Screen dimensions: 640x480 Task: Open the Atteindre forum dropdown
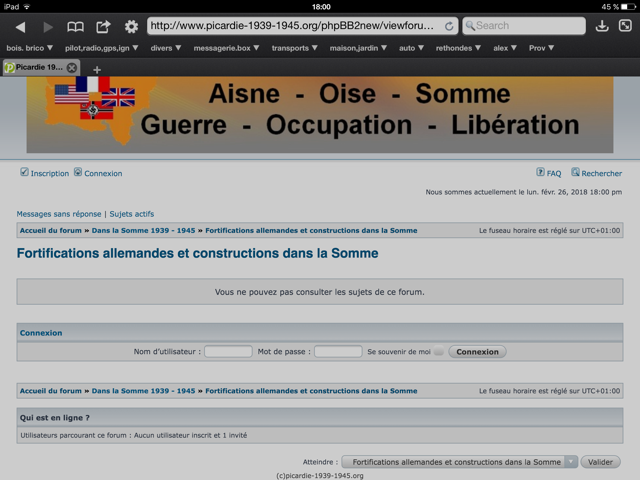460,462
